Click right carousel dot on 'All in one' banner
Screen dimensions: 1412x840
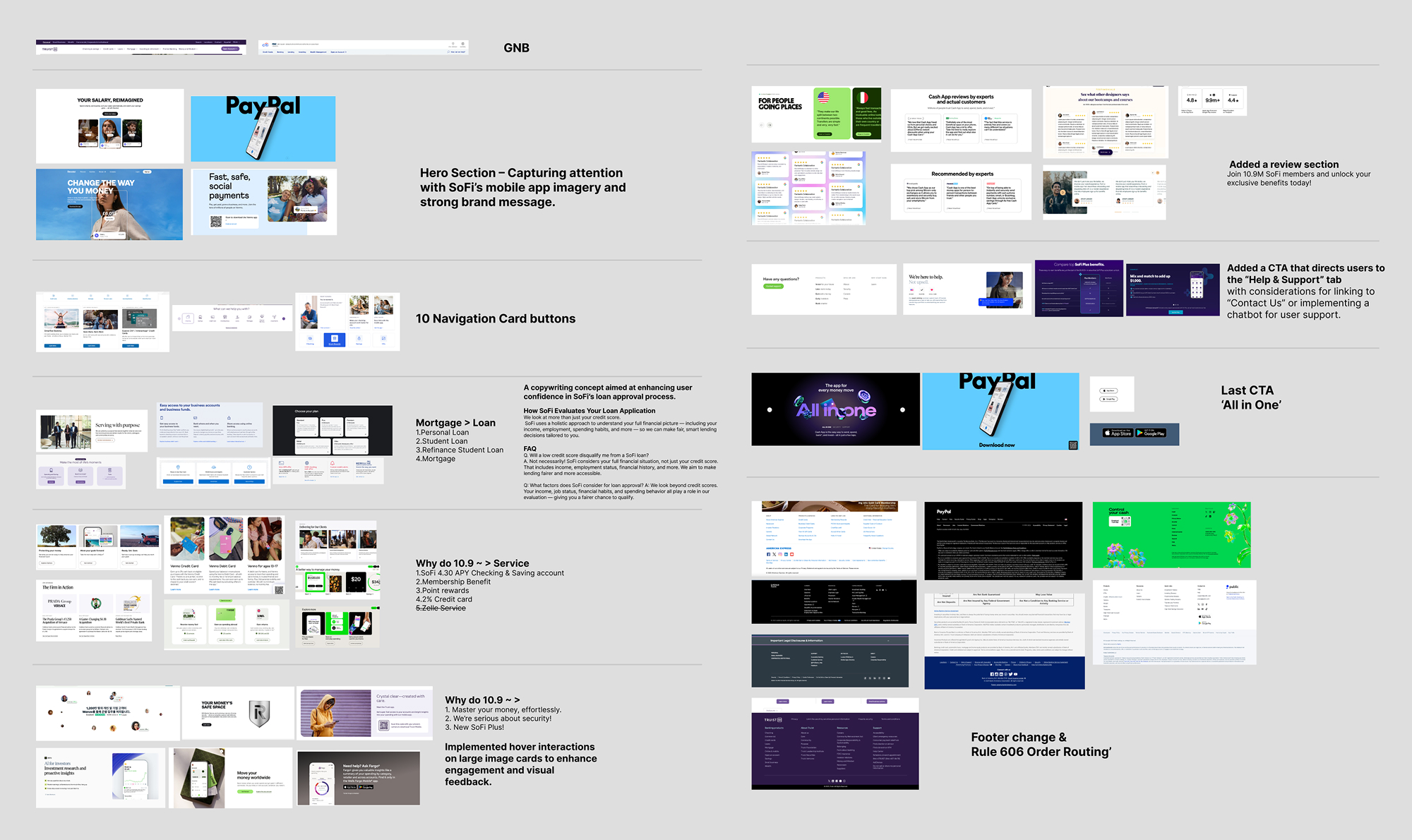click(902, 409)
